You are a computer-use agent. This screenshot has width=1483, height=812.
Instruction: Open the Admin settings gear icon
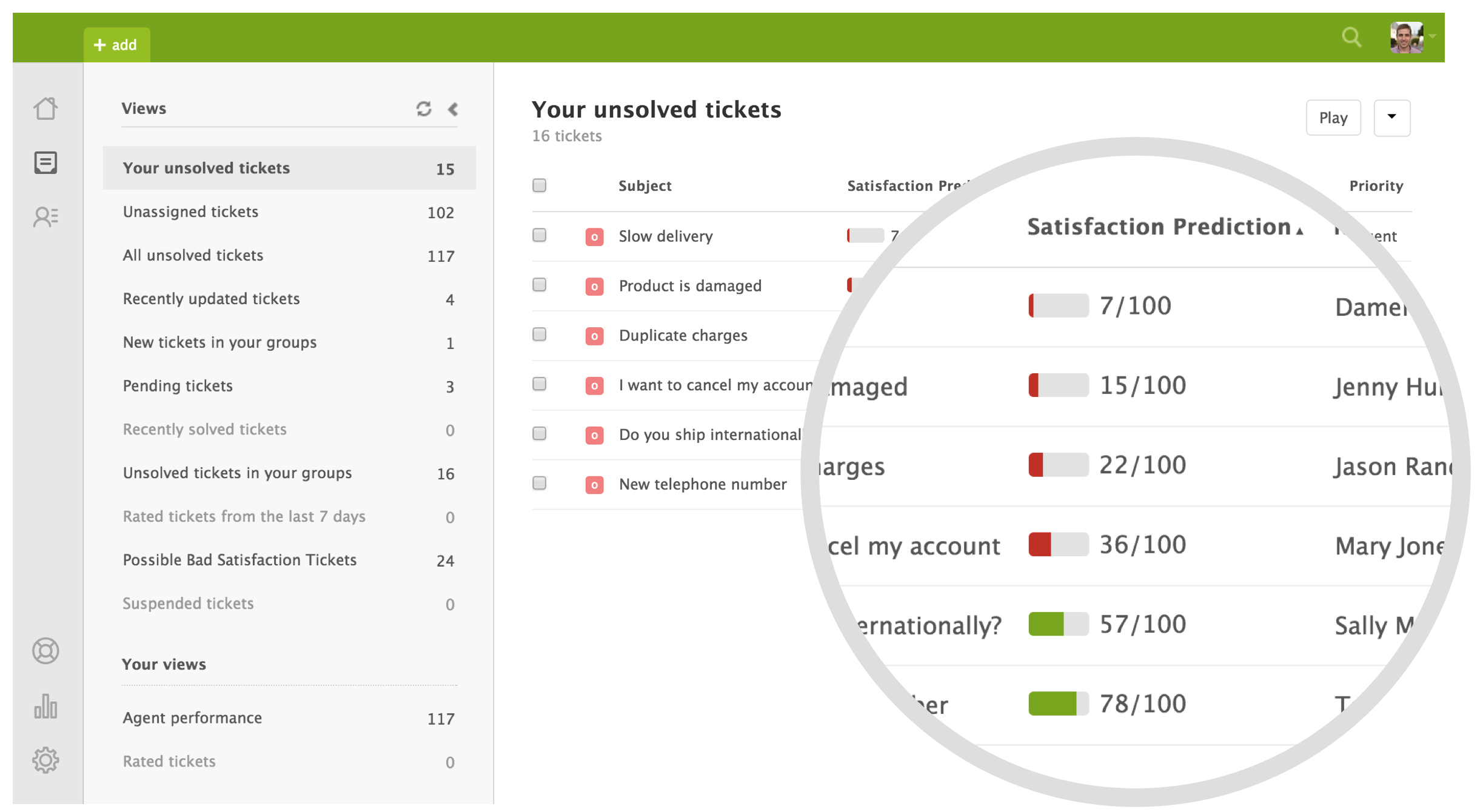coord(45,760)
